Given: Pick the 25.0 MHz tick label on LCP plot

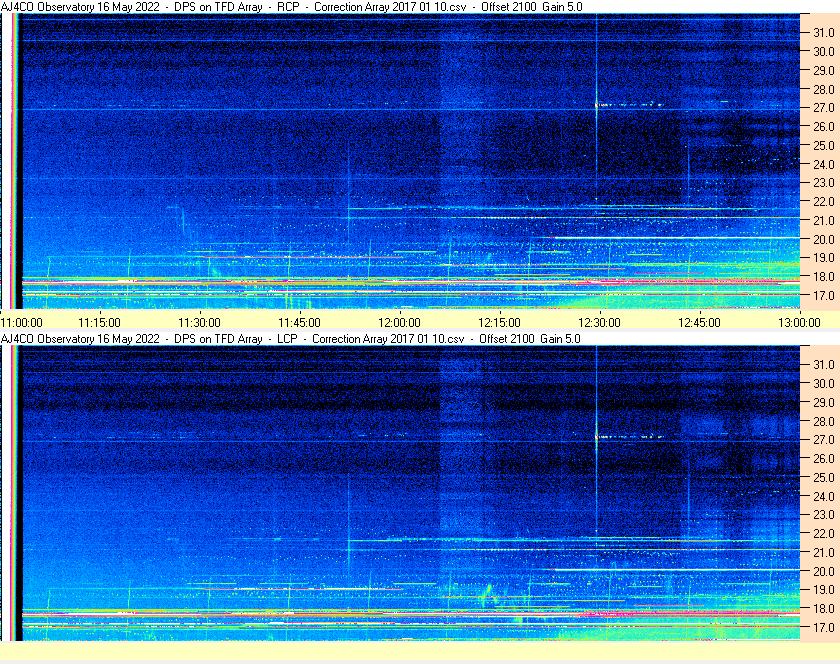Looking at the screenshot, I should point(824,478).
